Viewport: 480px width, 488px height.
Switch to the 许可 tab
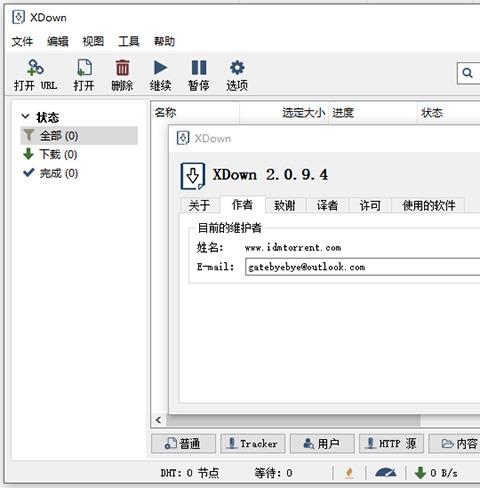(370, 205)
